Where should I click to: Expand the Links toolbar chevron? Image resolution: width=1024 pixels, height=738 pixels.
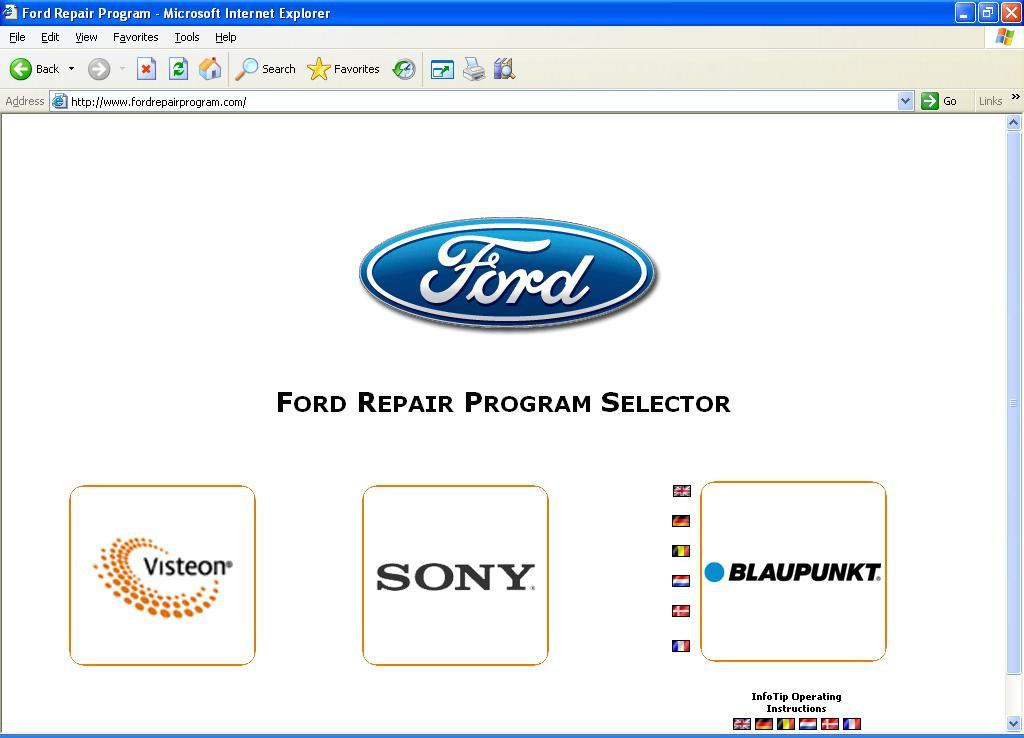tap(1016, 97)
